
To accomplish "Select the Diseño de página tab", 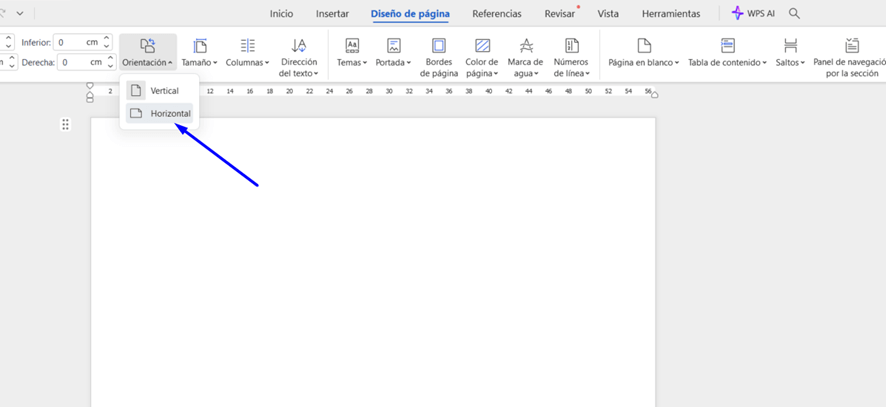I will pos(410,14).
